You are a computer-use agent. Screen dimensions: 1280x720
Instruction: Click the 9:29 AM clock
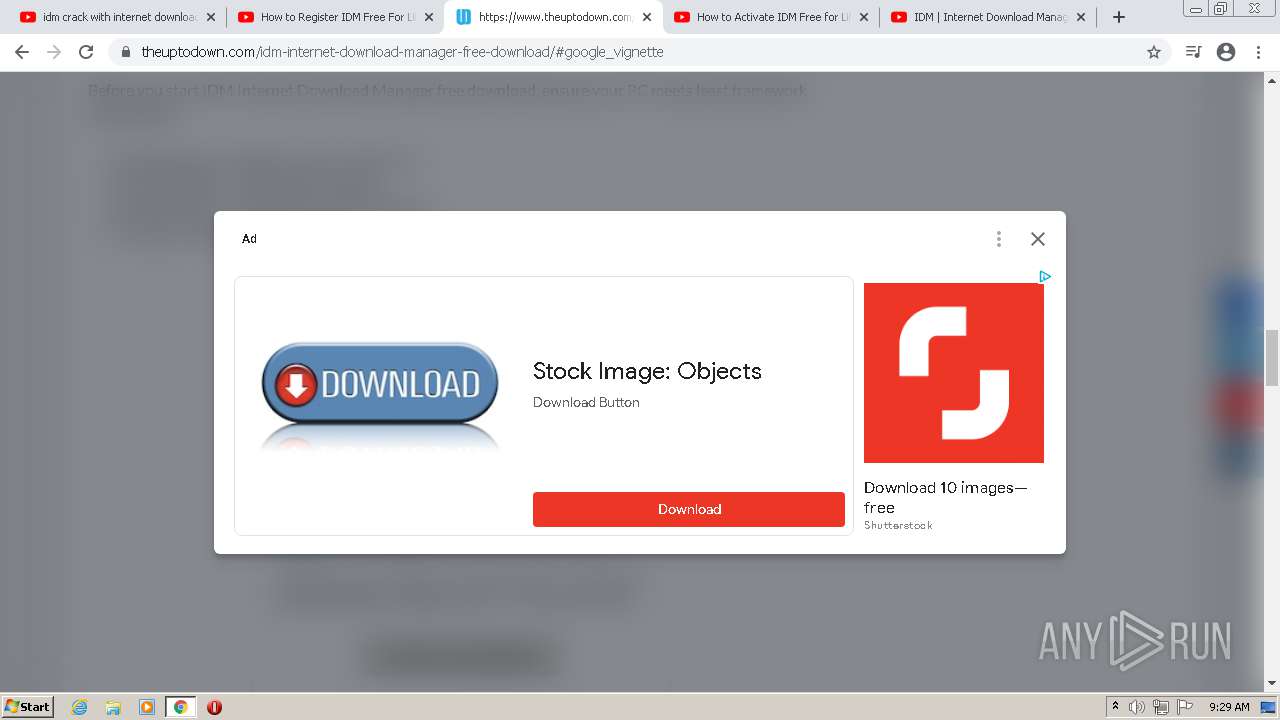point(1229,707)
